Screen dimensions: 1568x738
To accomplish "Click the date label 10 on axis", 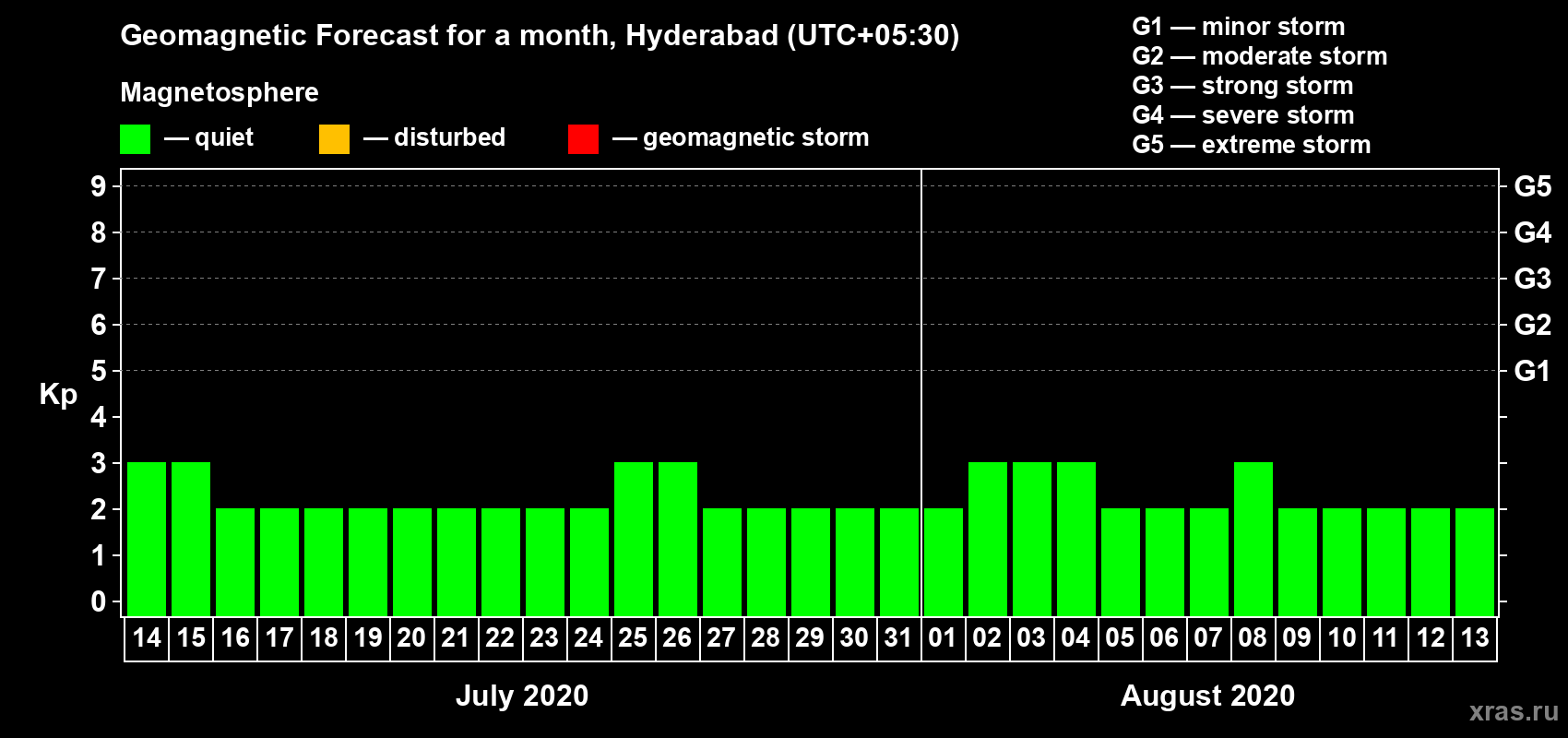I will [1341, 637].
